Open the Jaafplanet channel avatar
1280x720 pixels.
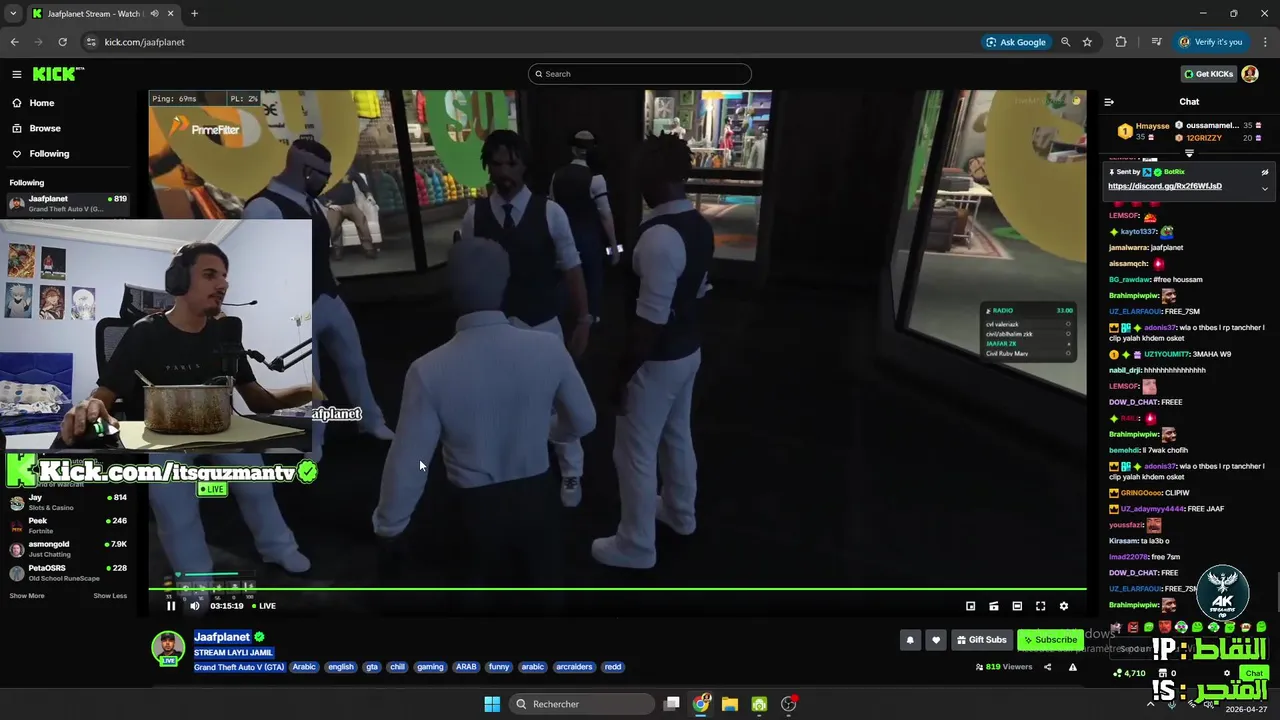tap(168, 647)
